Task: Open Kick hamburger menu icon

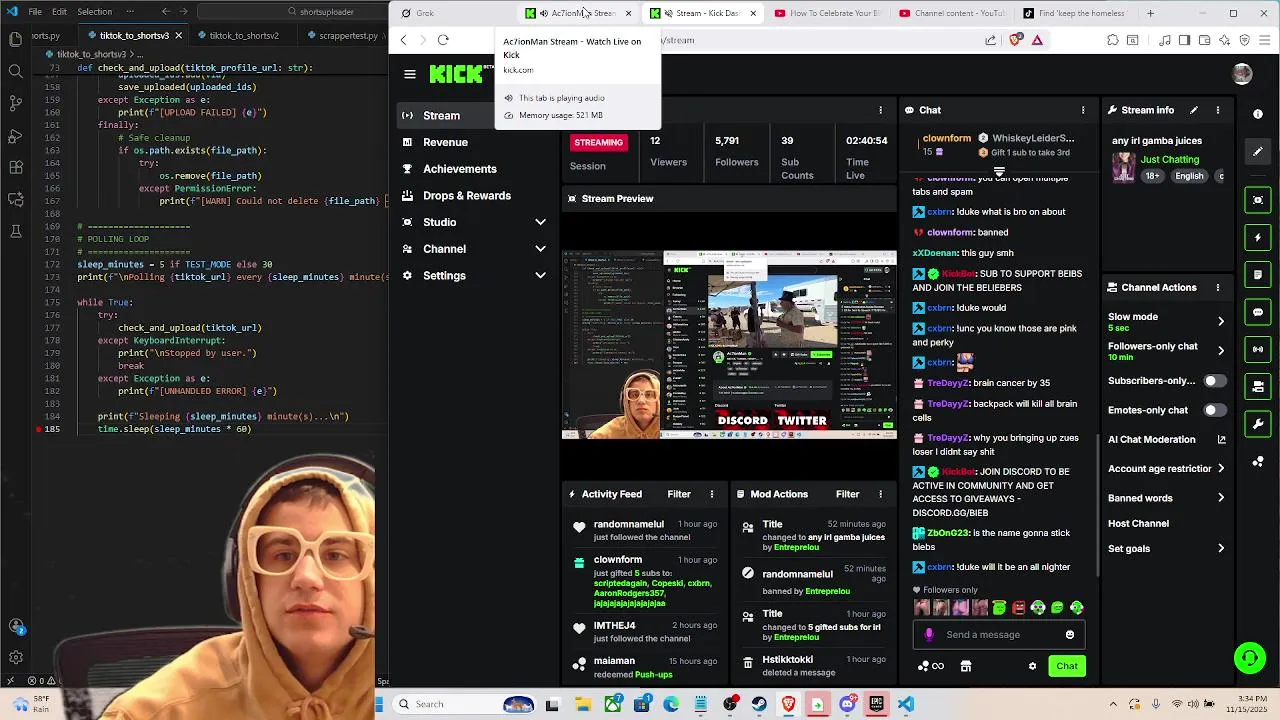Action: (409, 74)
